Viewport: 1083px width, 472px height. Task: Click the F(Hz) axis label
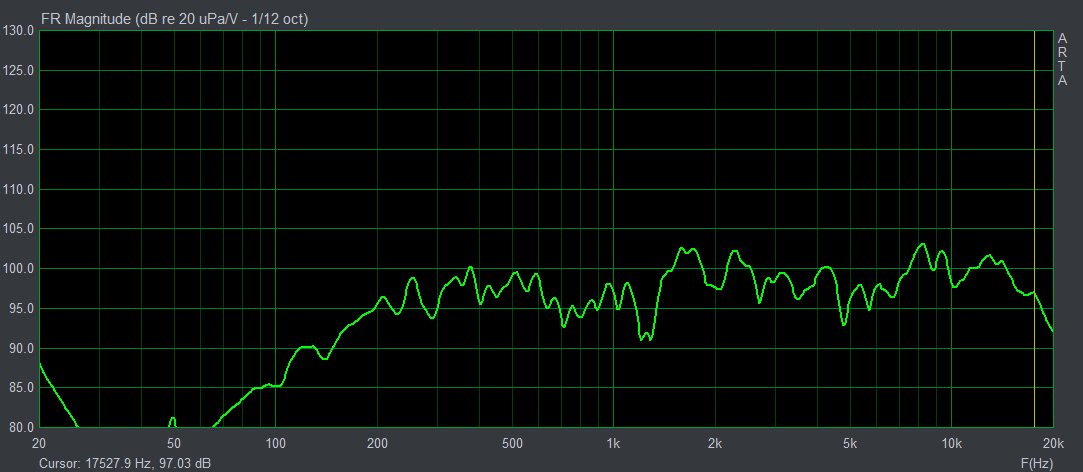point(1036,464)
